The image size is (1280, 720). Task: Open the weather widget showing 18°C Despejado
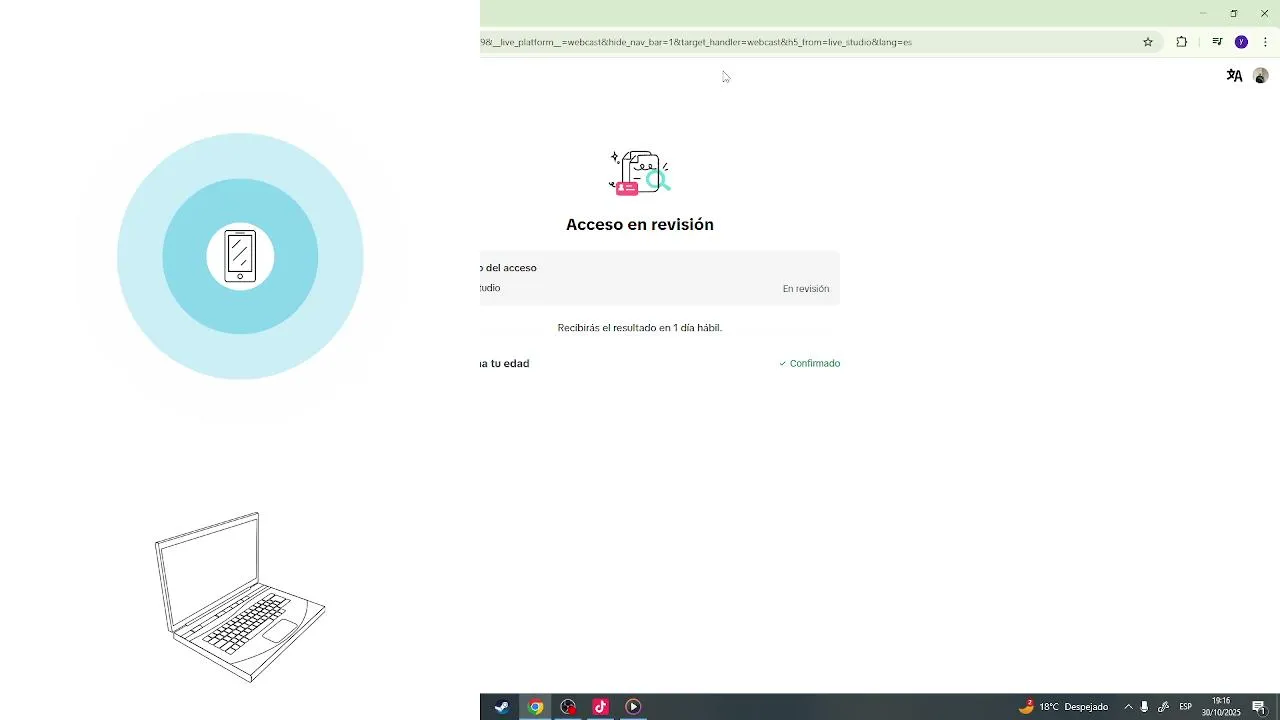pos(1063,707)
